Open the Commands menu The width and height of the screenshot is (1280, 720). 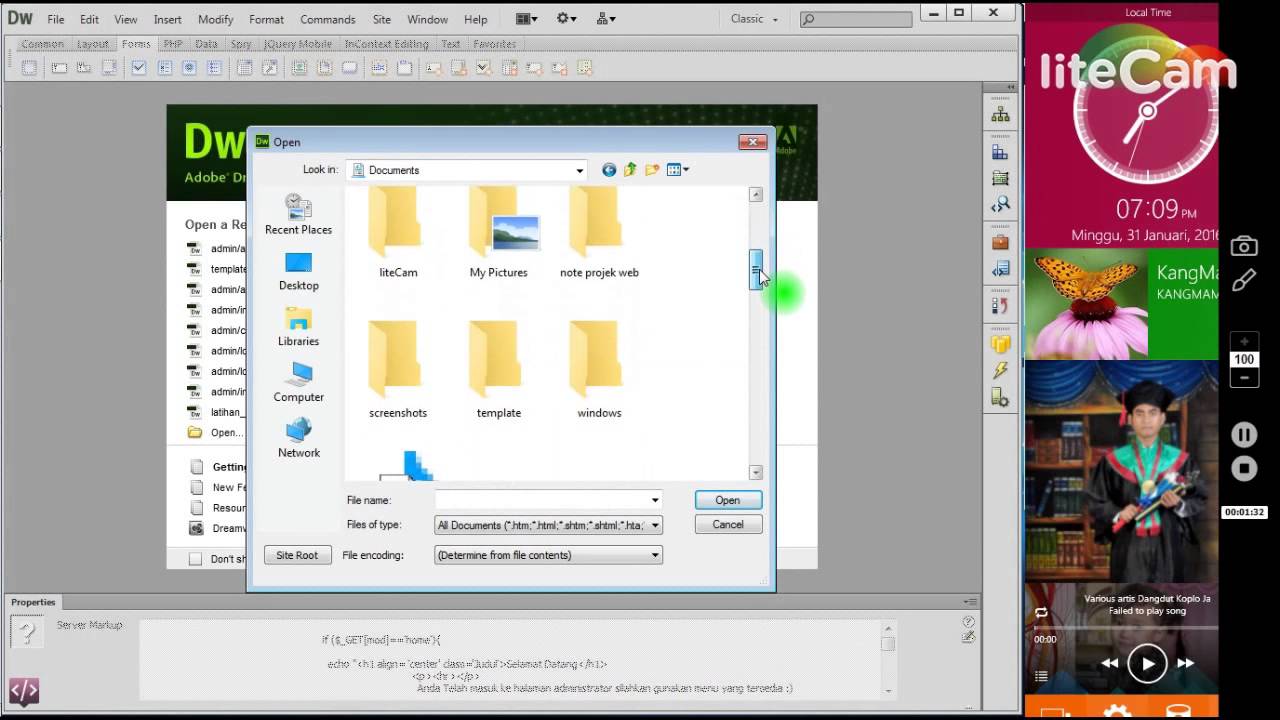pyautogui.click(x=327, y=19)
